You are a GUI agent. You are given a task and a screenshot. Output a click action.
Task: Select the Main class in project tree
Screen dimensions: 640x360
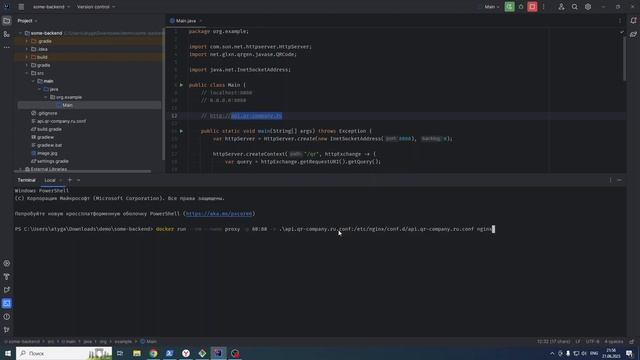click(67, 105)
